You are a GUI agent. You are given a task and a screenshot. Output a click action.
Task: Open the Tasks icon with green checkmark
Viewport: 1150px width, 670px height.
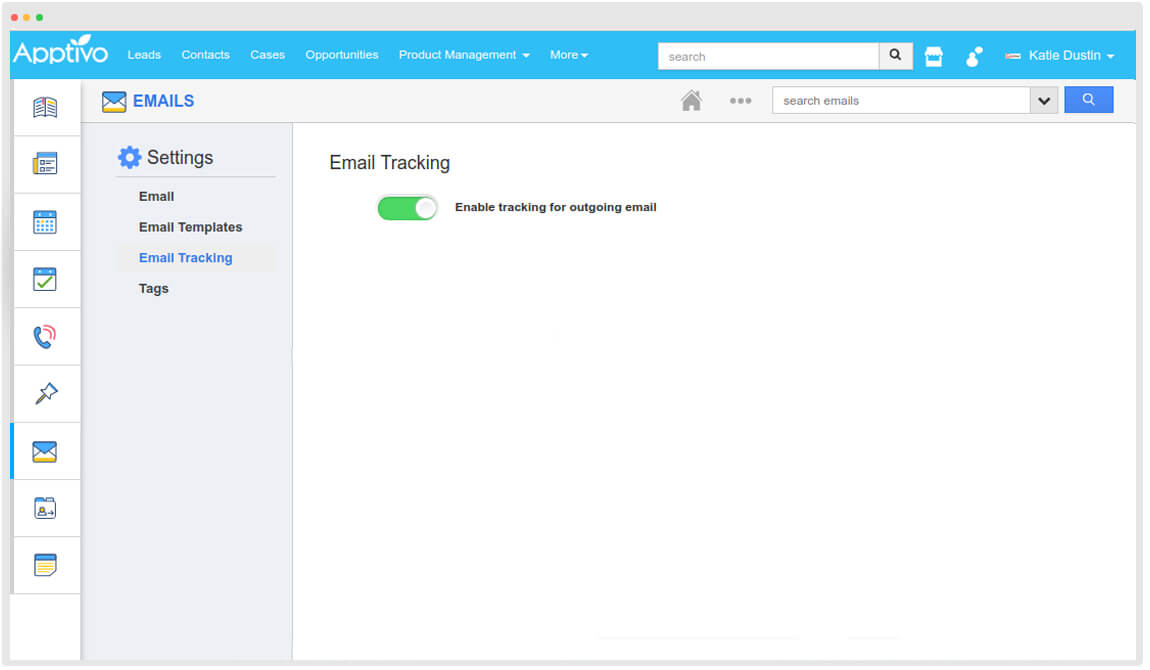click(x=46, y=278)
